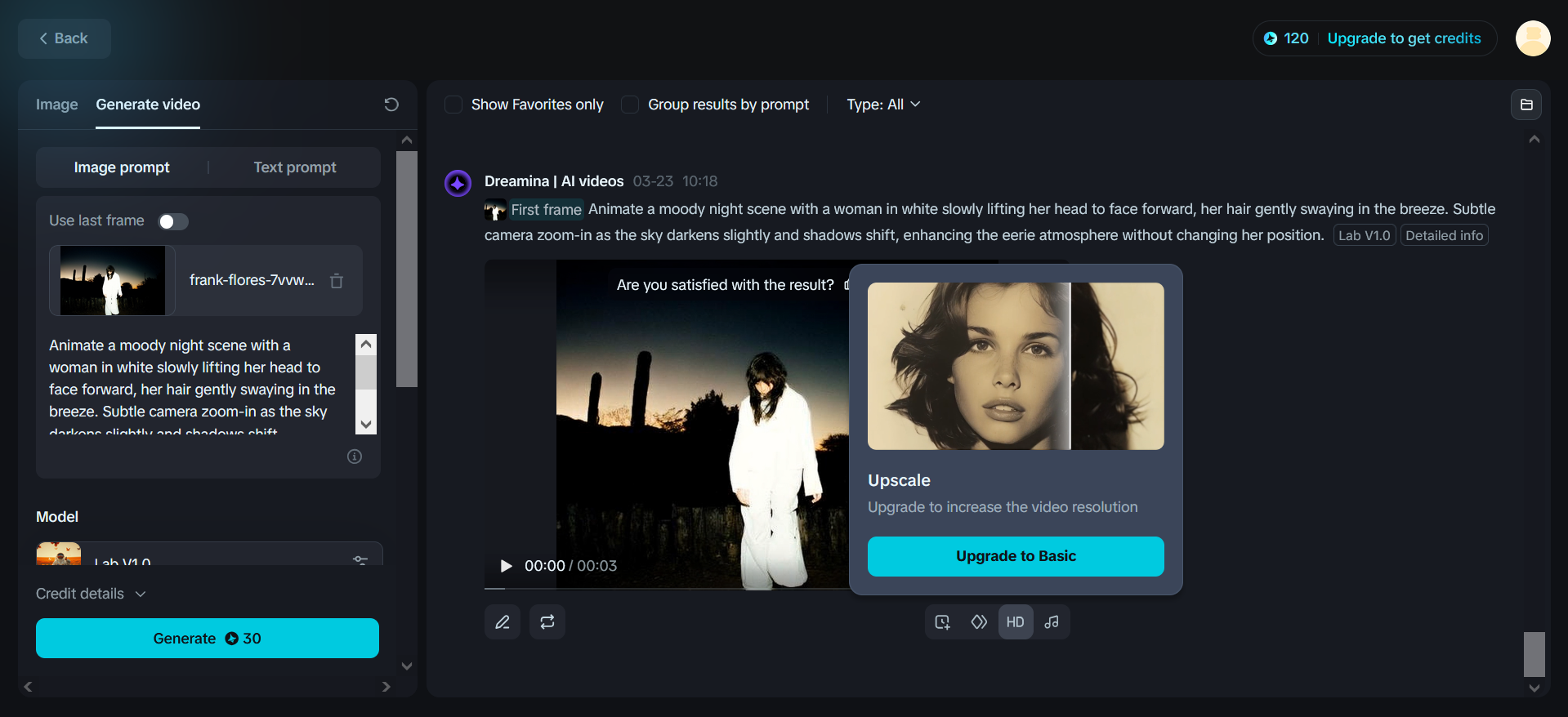Click the Dreamina AI videos avatar icon
The height and width of the screenshot is (717, 1568).
pos(458,183)
